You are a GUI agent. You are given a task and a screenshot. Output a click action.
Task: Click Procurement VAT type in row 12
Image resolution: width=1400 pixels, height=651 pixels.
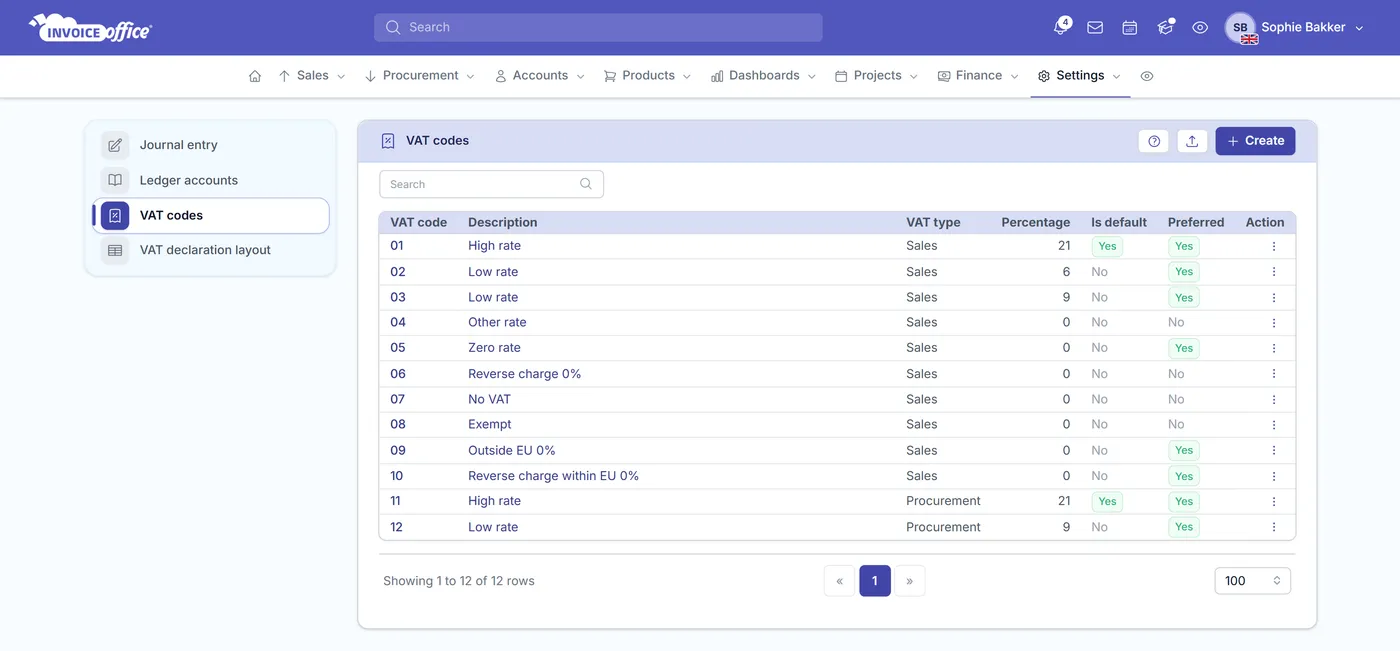click(x=943, y=527)
